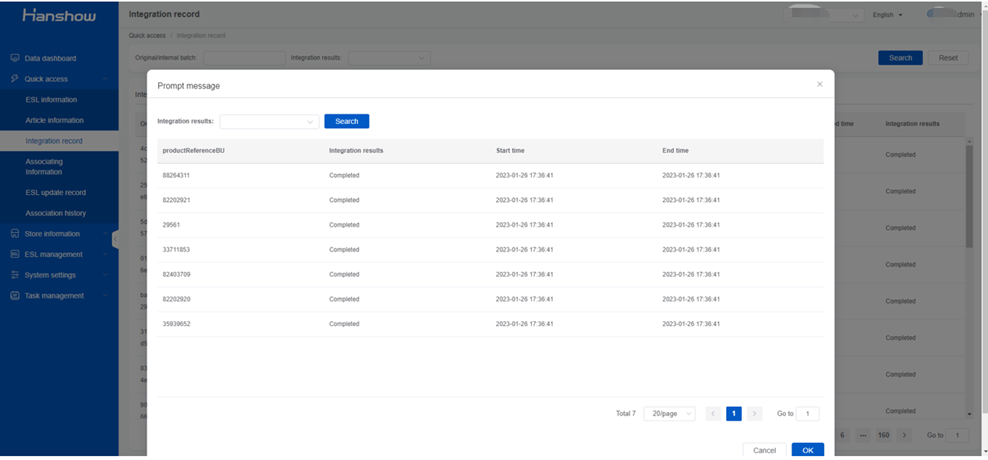Viewport: 988px width, 460px height.
Task: Go to previous page in dialog pagination
Action: pos(713,414)
